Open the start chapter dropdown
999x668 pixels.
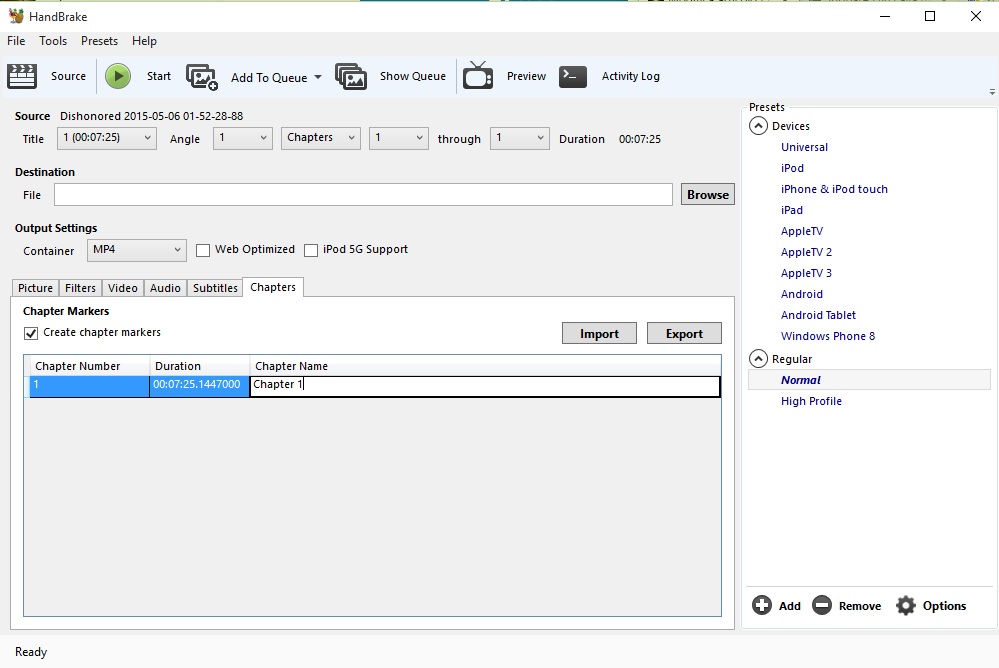pyautogui.click(x=398, y=138)
